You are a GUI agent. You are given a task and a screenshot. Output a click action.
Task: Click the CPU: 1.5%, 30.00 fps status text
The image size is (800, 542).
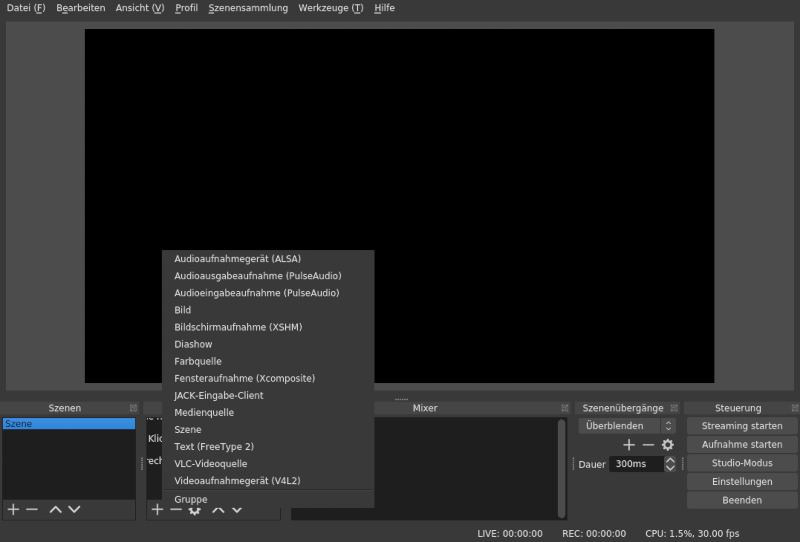click(692, 533)
